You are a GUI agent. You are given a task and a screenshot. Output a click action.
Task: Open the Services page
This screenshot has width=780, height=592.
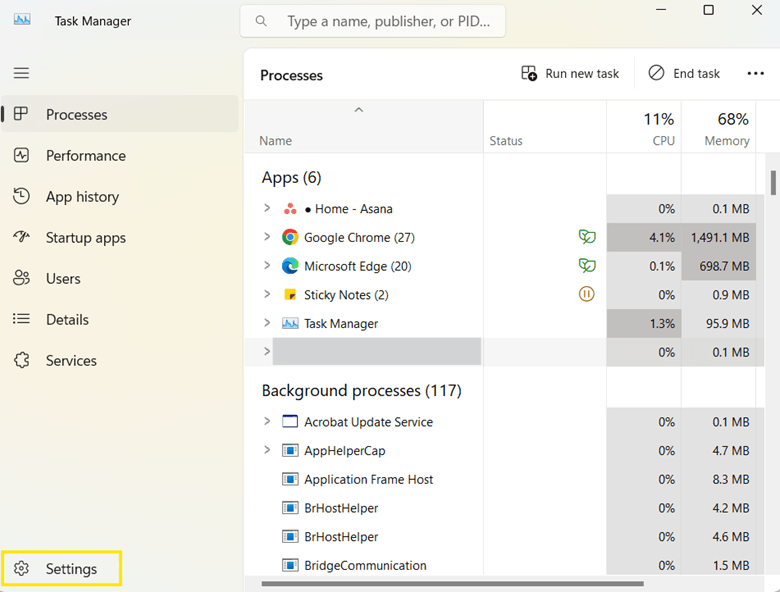pos(119,360)
